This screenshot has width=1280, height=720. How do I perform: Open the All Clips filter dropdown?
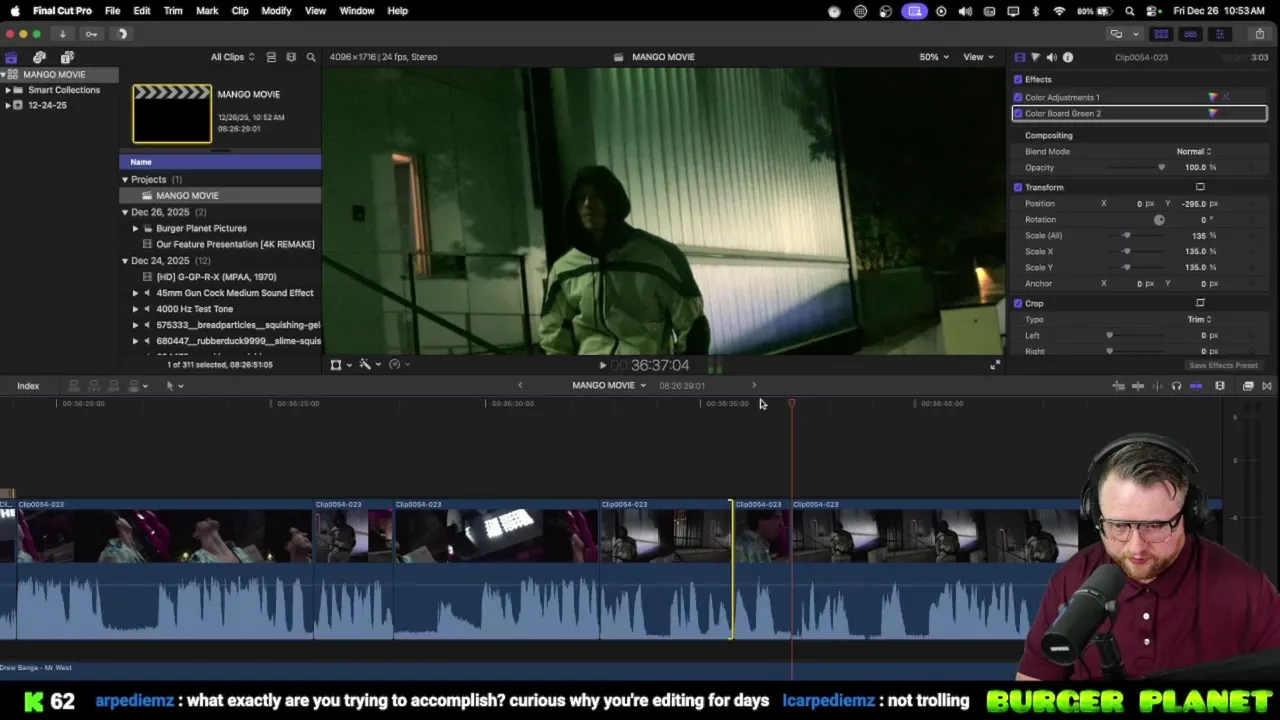coord(232,57)
